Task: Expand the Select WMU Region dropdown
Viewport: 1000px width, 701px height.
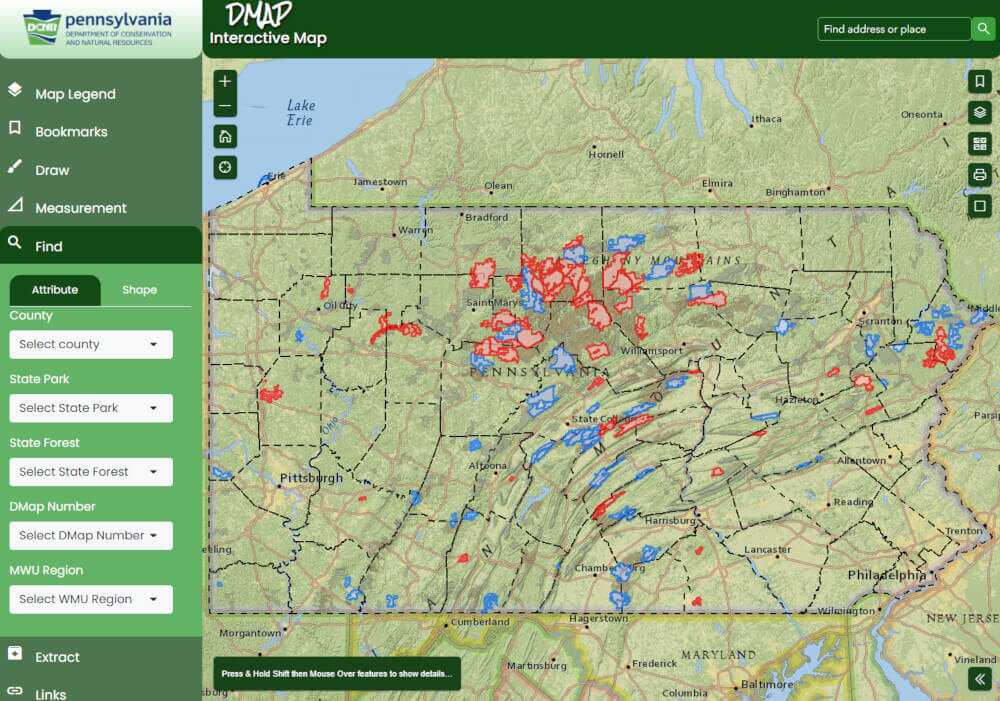Action: (x=90, y=599)
